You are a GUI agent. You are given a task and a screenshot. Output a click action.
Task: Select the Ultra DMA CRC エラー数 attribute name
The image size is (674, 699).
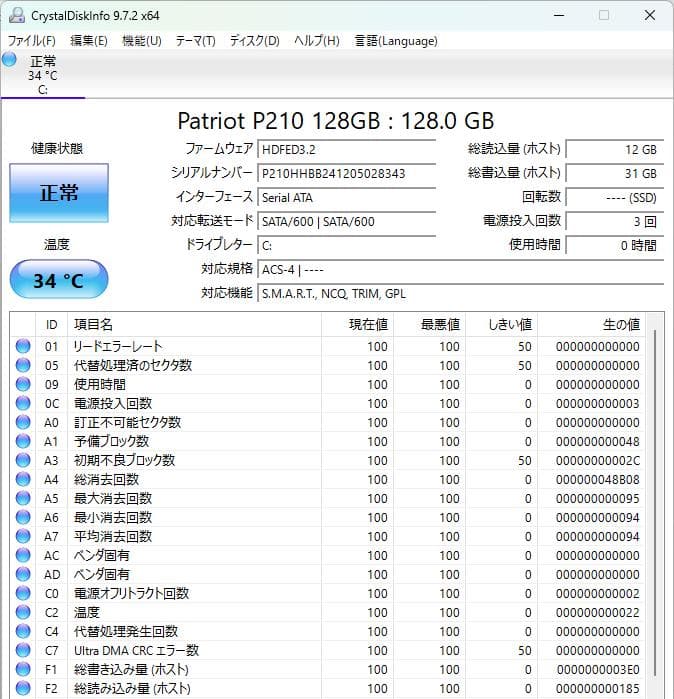[x=136, y=650]
